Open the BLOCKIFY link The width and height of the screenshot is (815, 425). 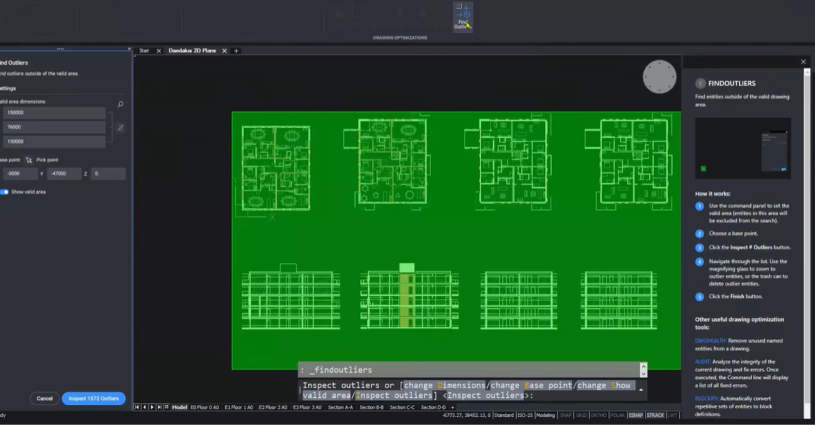[706, 399]
